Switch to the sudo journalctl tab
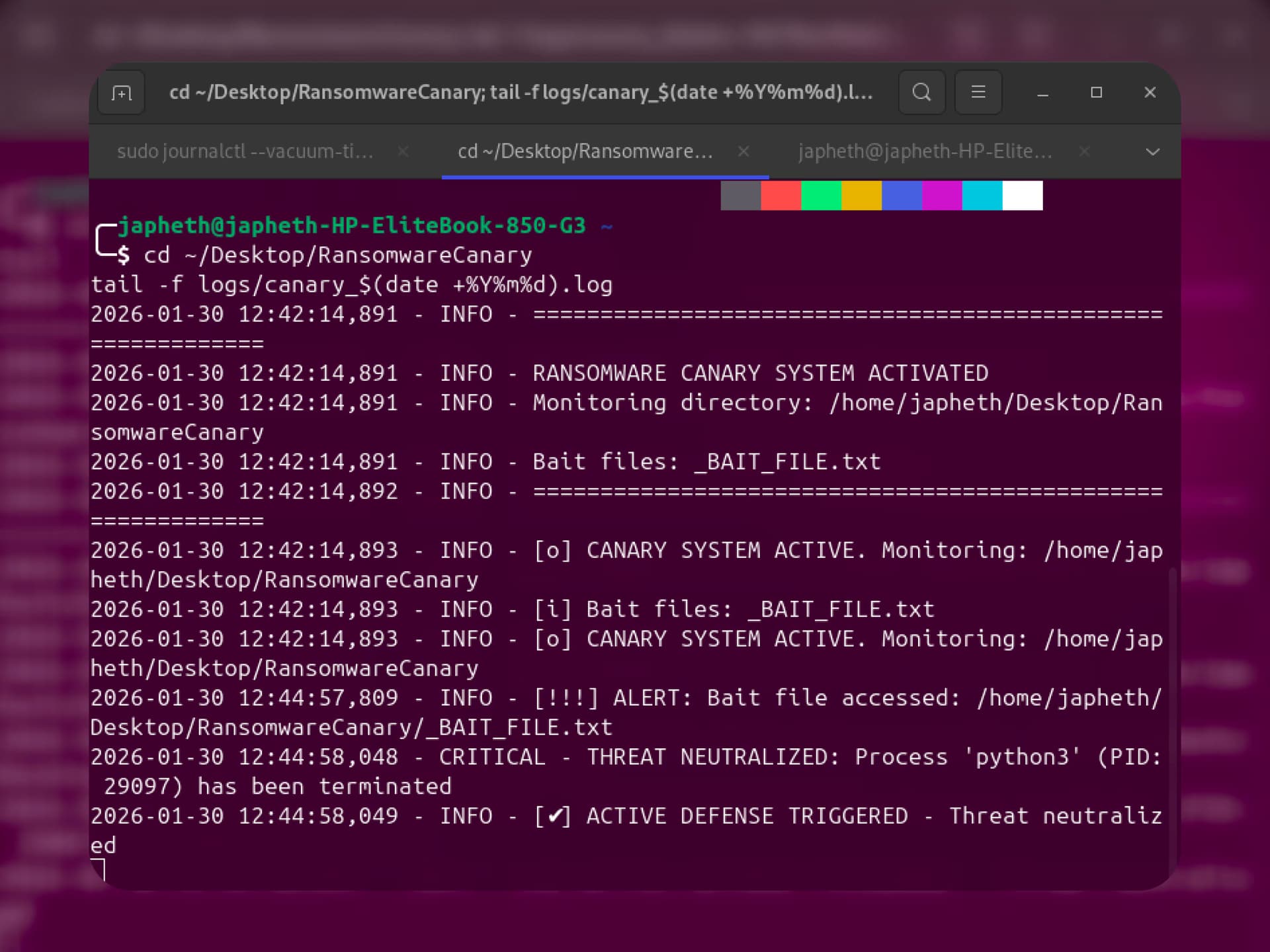 [245, 151]
